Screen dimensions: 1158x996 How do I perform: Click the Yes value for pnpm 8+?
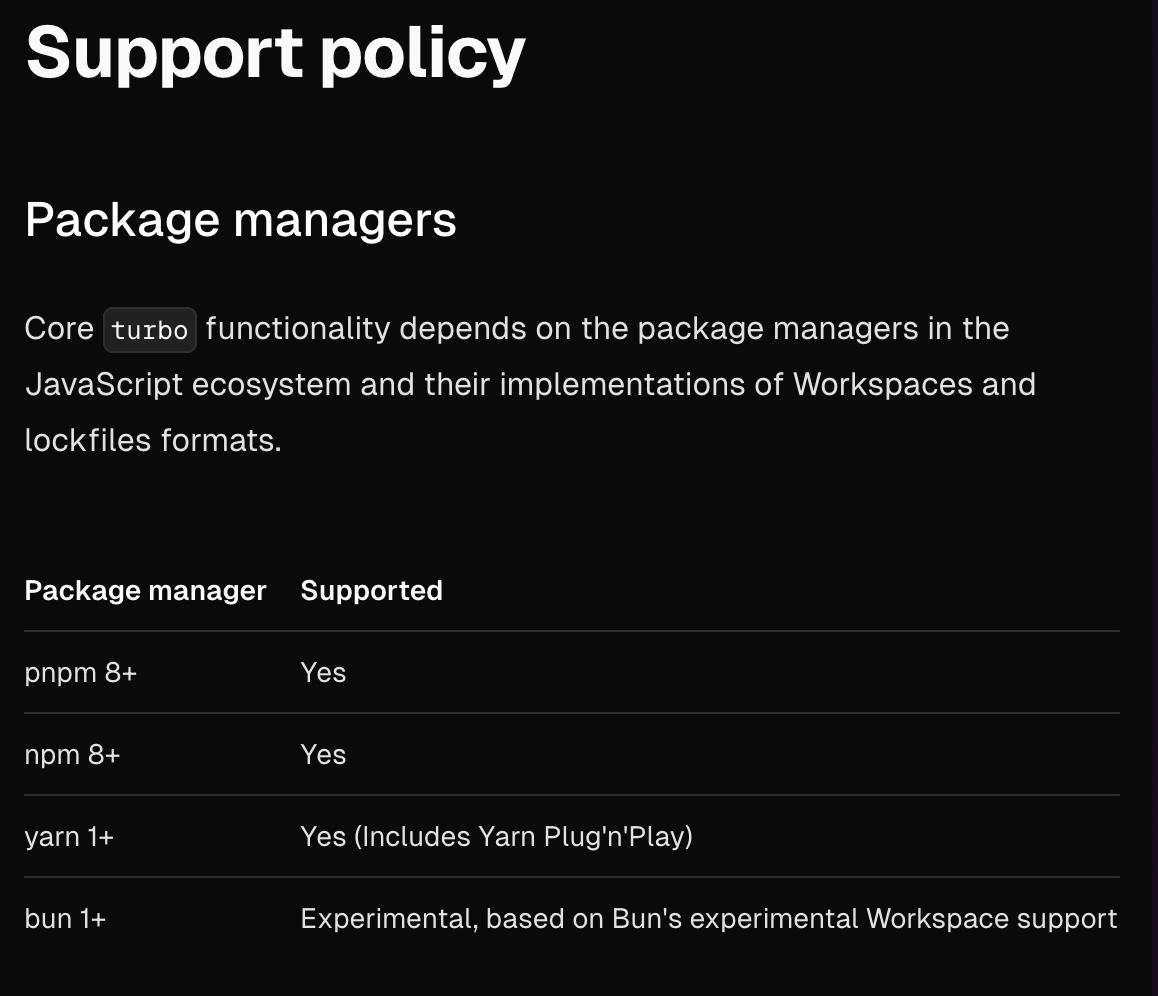[323, 673]
